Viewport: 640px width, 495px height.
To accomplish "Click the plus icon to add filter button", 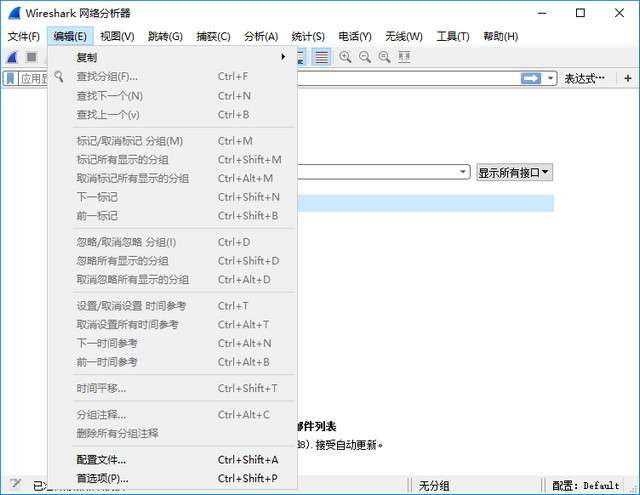I will coord(628,78).
